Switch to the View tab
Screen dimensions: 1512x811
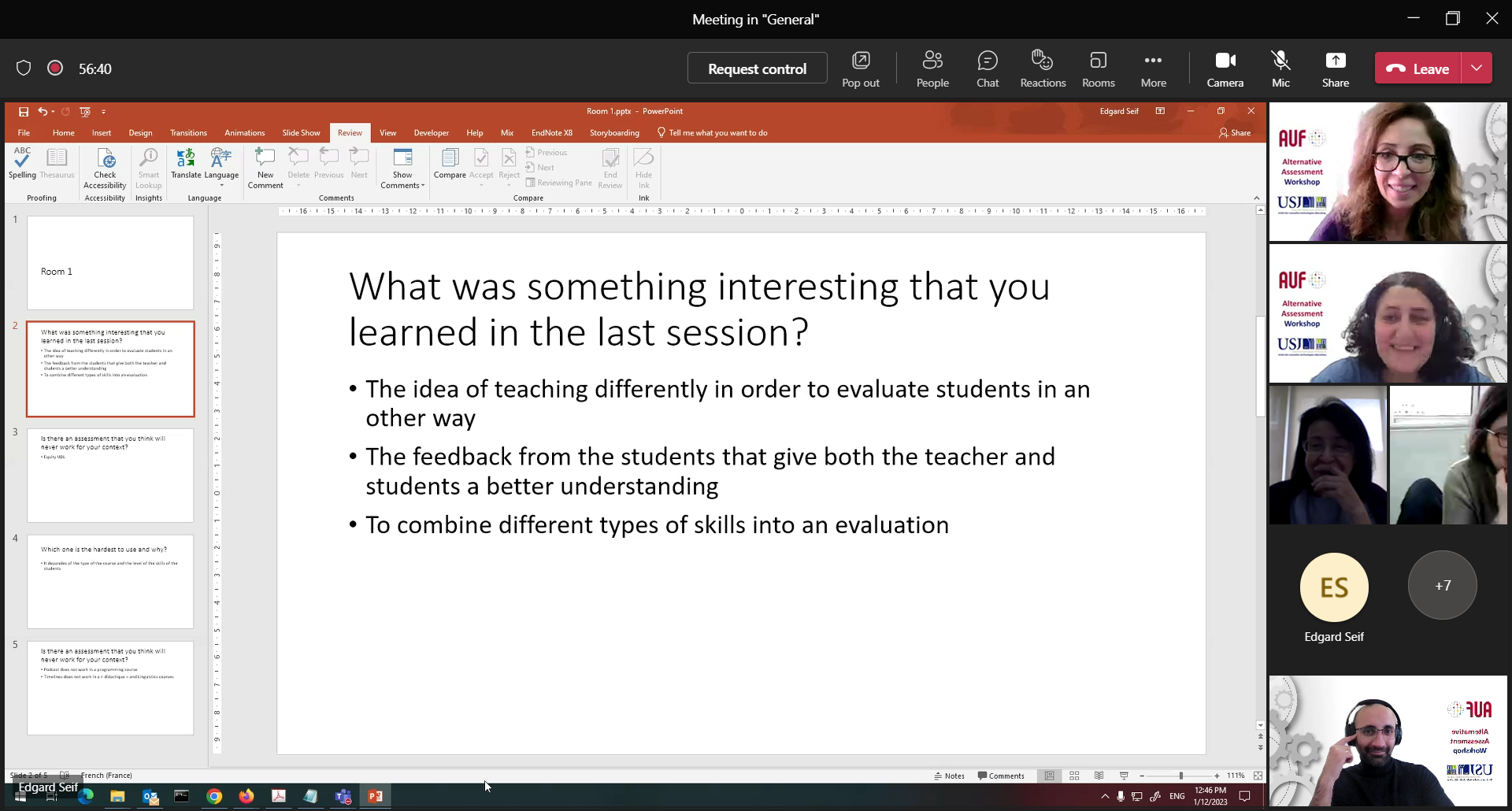tap(388, 133)
